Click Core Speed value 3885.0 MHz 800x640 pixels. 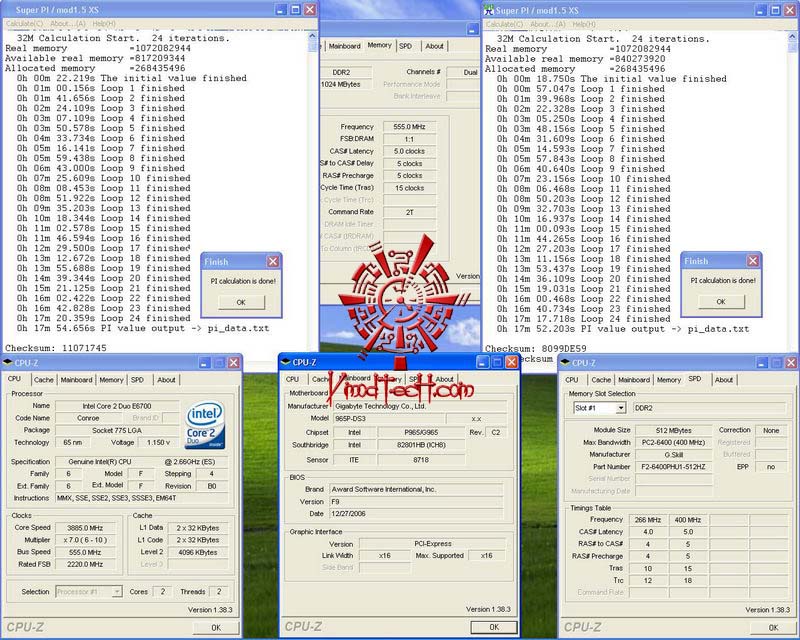(x=85, y=528)
